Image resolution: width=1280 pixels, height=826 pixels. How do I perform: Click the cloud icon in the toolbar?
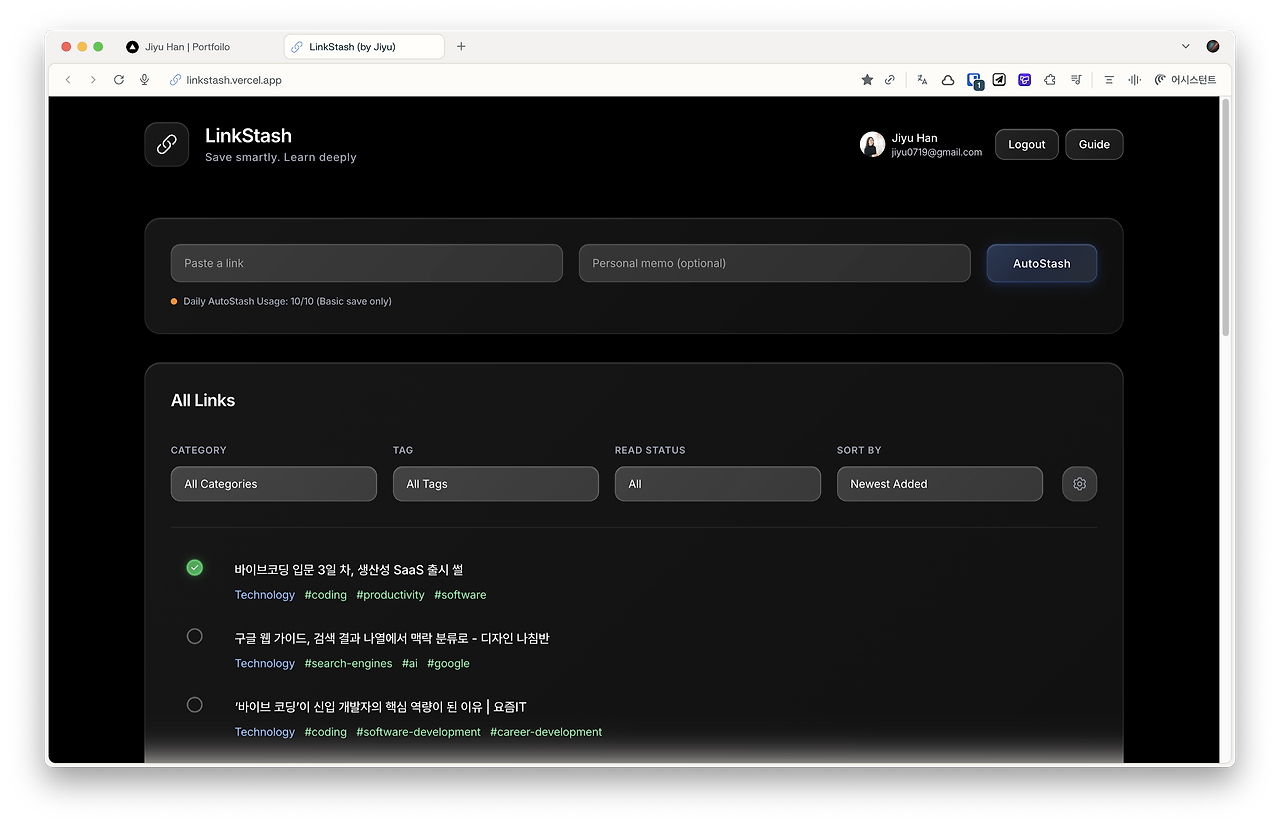pos(947,79)
